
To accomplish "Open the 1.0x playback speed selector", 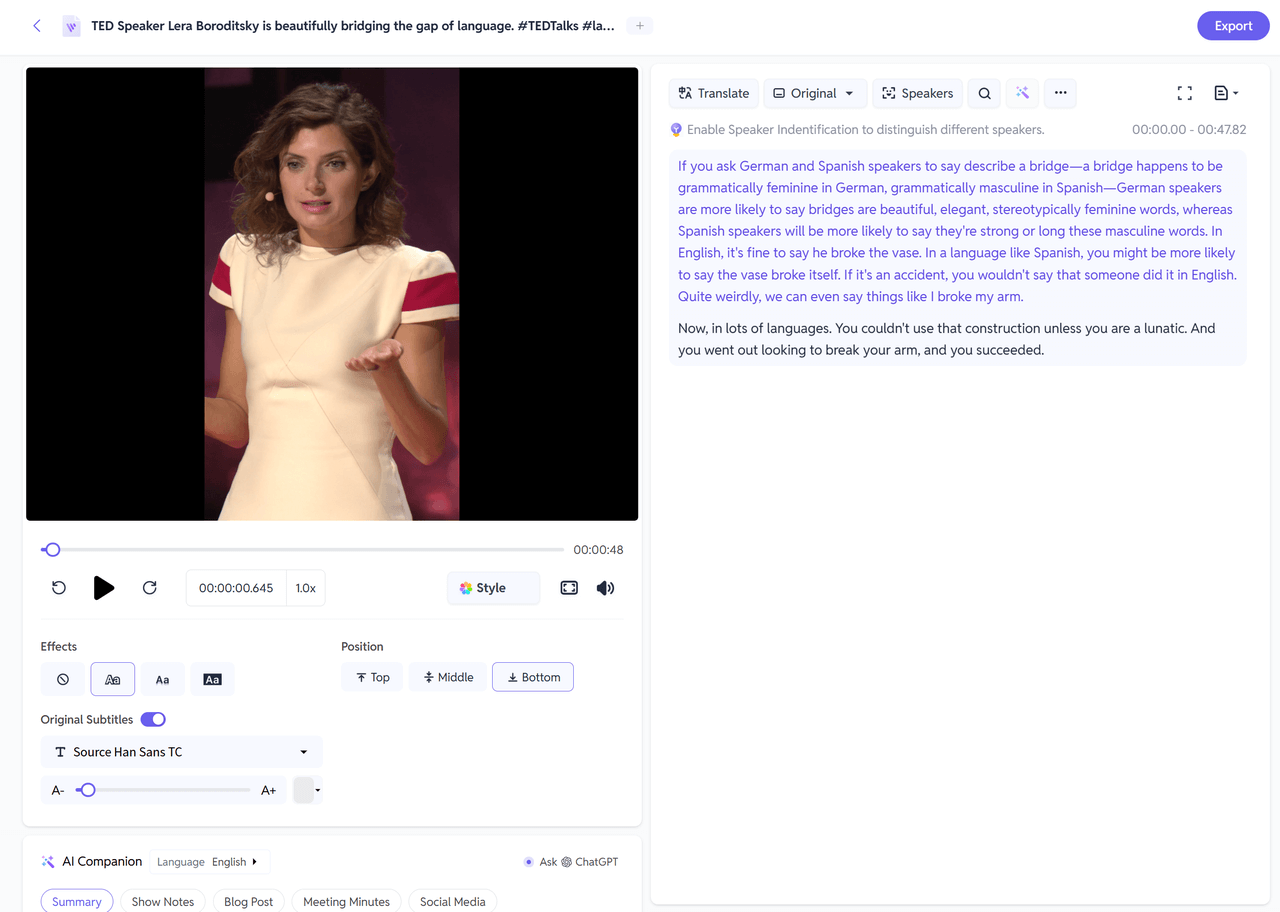I will (306, 588).
